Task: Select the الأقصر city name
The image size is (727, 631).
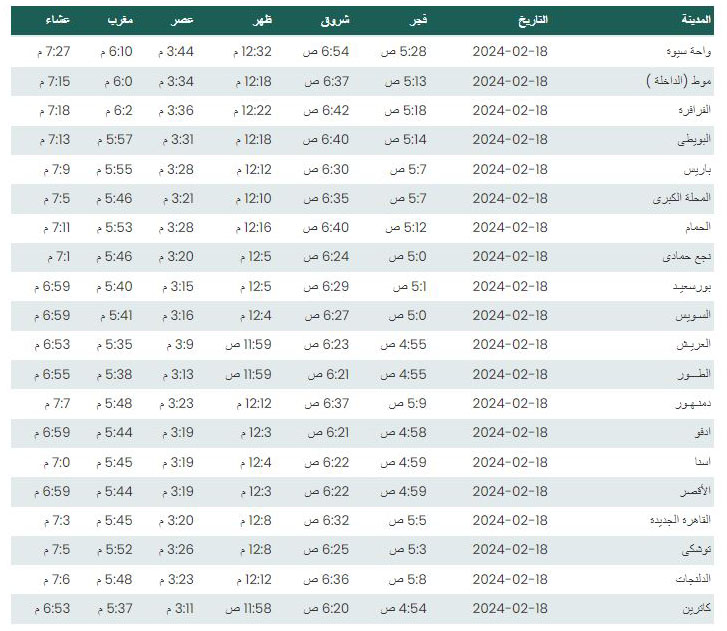Action: (695, 491)
